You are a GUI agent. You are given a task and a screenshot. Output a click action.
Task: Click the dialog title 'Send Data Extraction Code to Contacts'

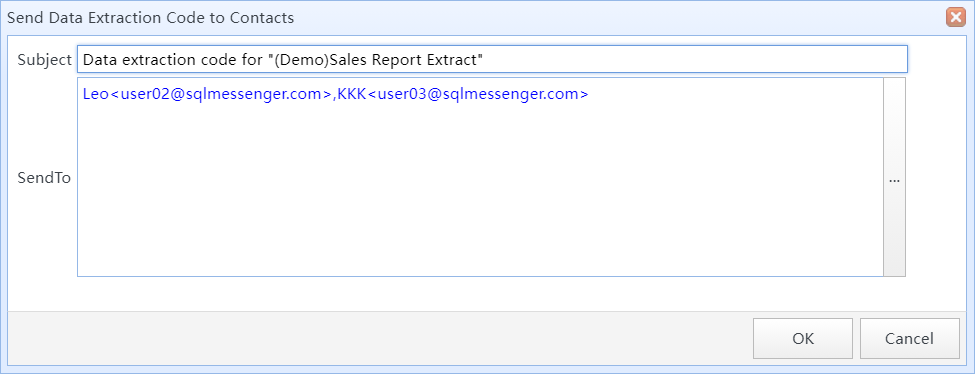point(150,17)
